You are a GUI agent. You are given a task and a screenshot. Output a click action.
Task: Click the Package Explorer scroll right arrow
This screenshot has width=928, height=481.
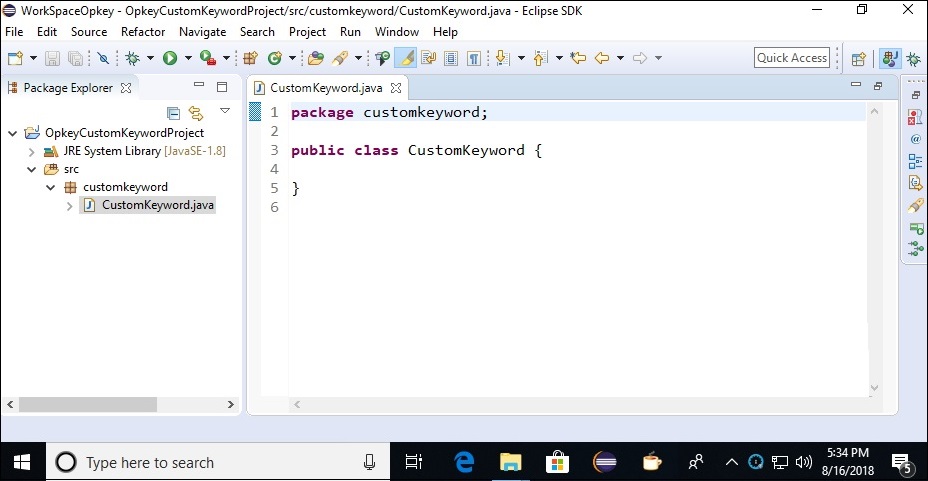231,404
